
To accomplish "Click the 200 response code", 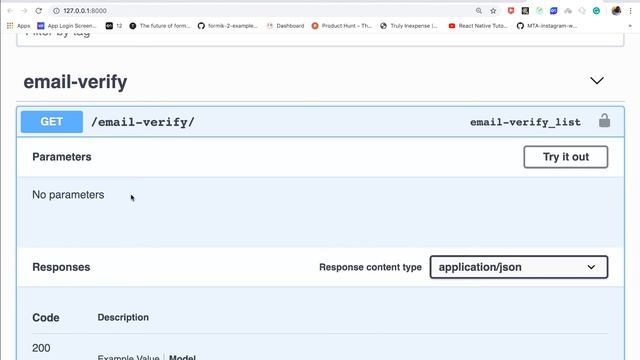I will click(x=41, y=348).
